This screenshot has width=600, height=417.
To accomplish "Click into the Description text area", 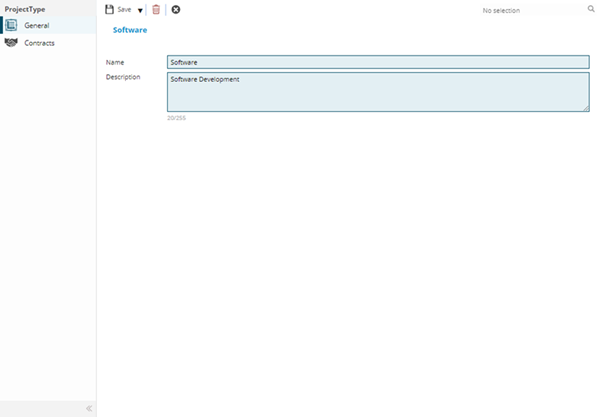I will pyautogui.click(x=378, y=91).
